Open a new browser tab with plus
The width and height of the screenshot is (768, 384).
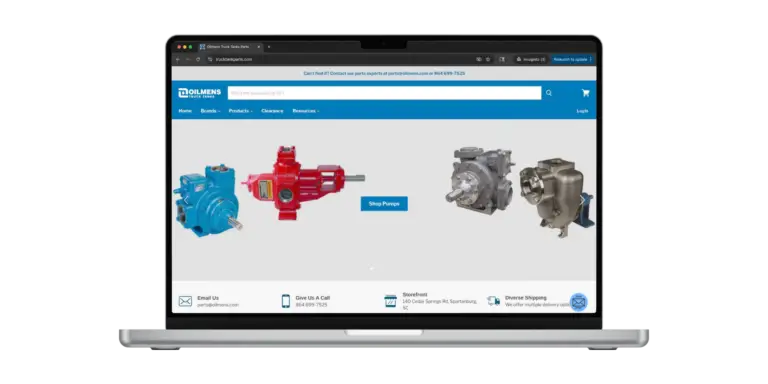click(268, 47)
